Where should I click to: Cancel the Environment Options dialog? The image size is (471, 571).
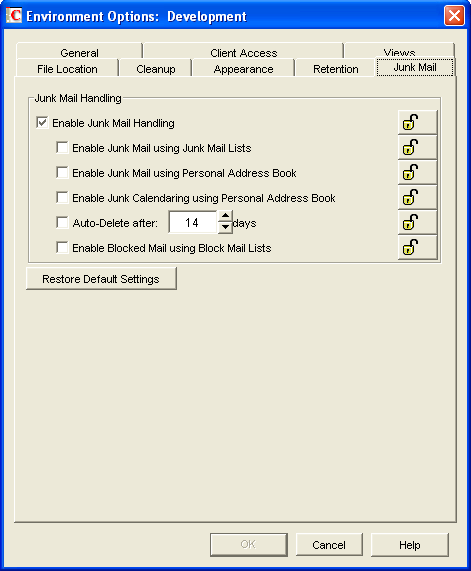(x=329, y=544)
